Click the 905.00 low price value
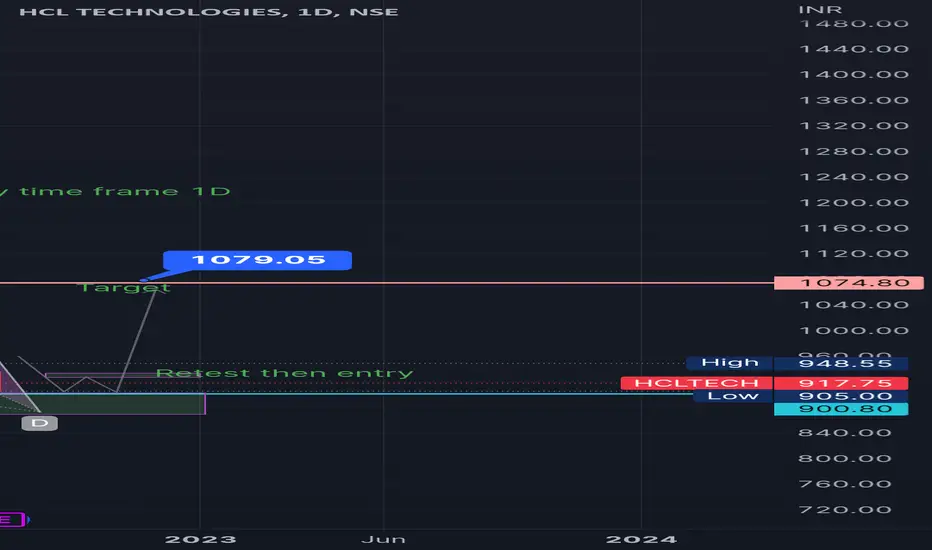This screenshot has height=550, width=932. (841, 396)
